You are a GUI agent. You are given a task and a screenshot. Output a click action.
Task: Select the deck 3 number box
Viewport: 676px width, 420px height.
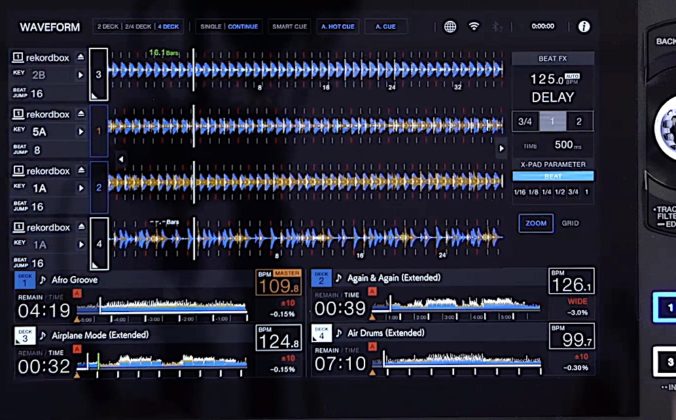(x=98, y=74)
